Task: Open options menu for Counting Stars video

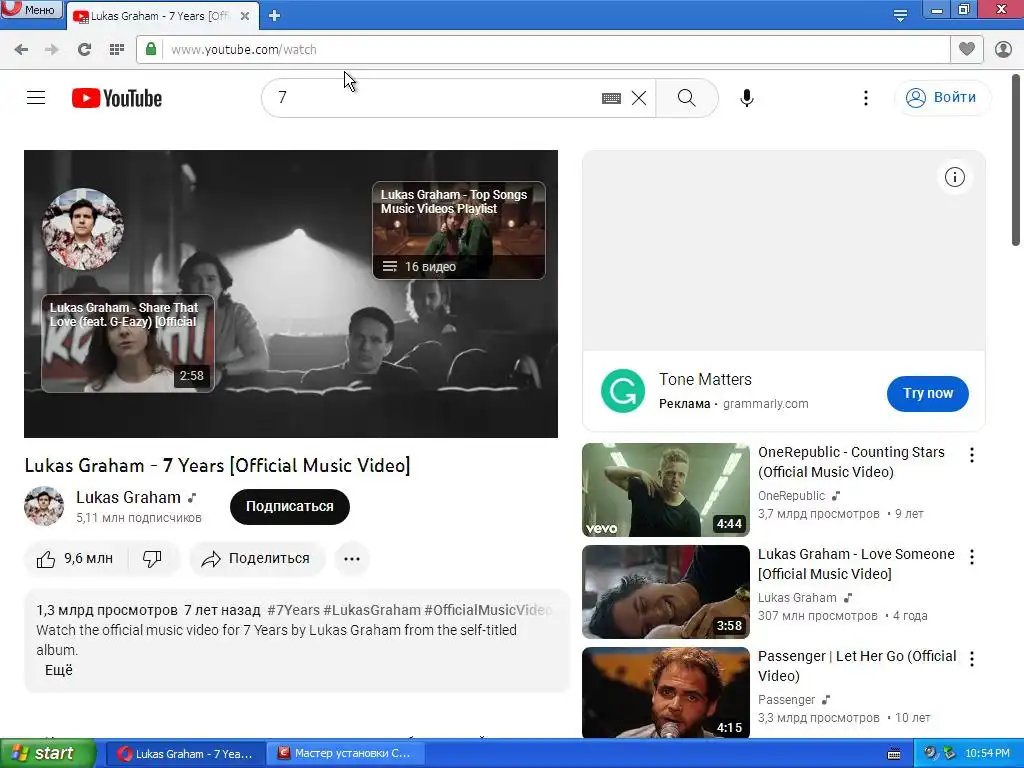Action: [972, 455]
